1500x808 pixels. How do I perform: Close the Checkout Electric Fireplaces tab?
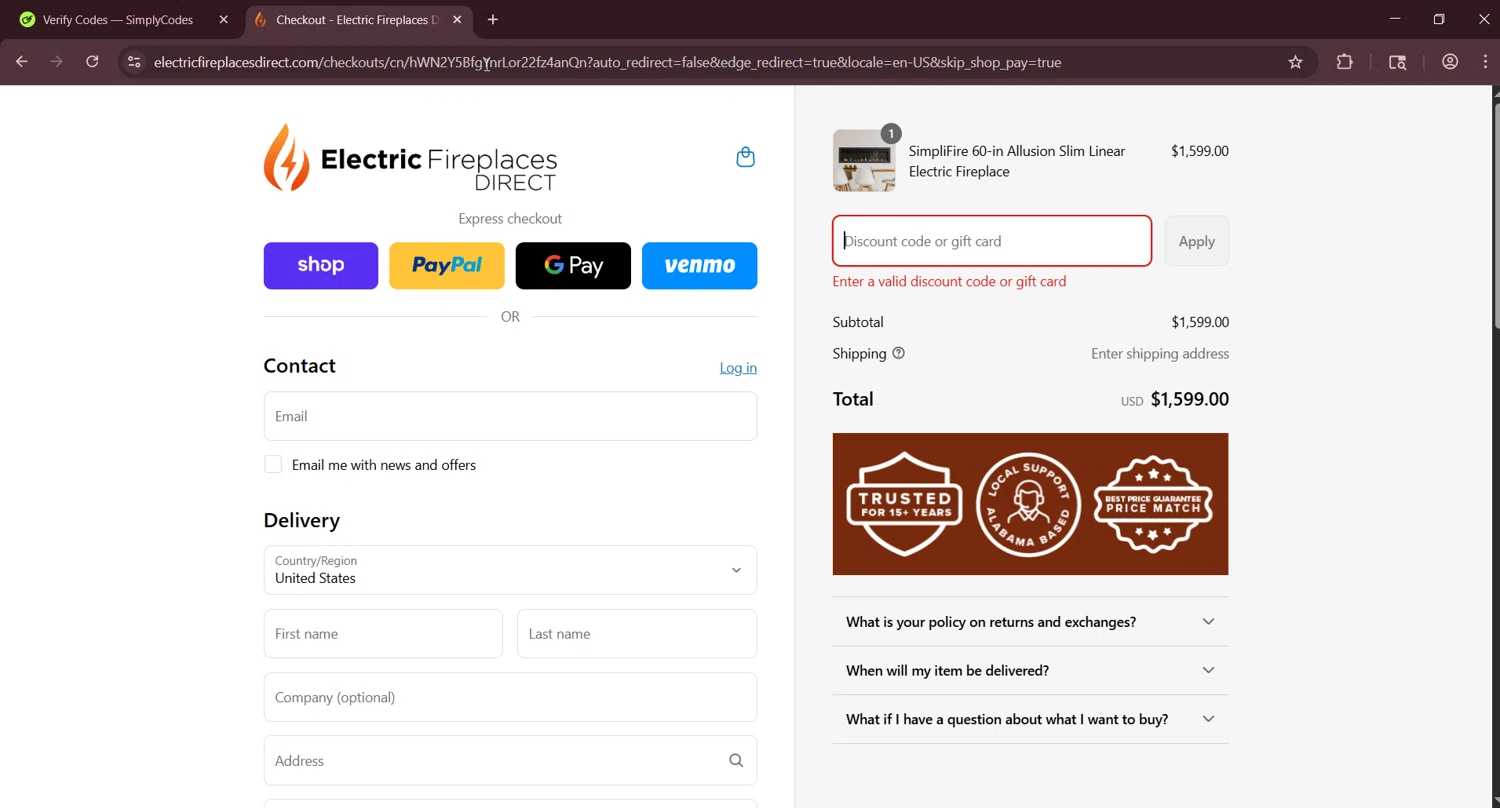pos(458,19)
